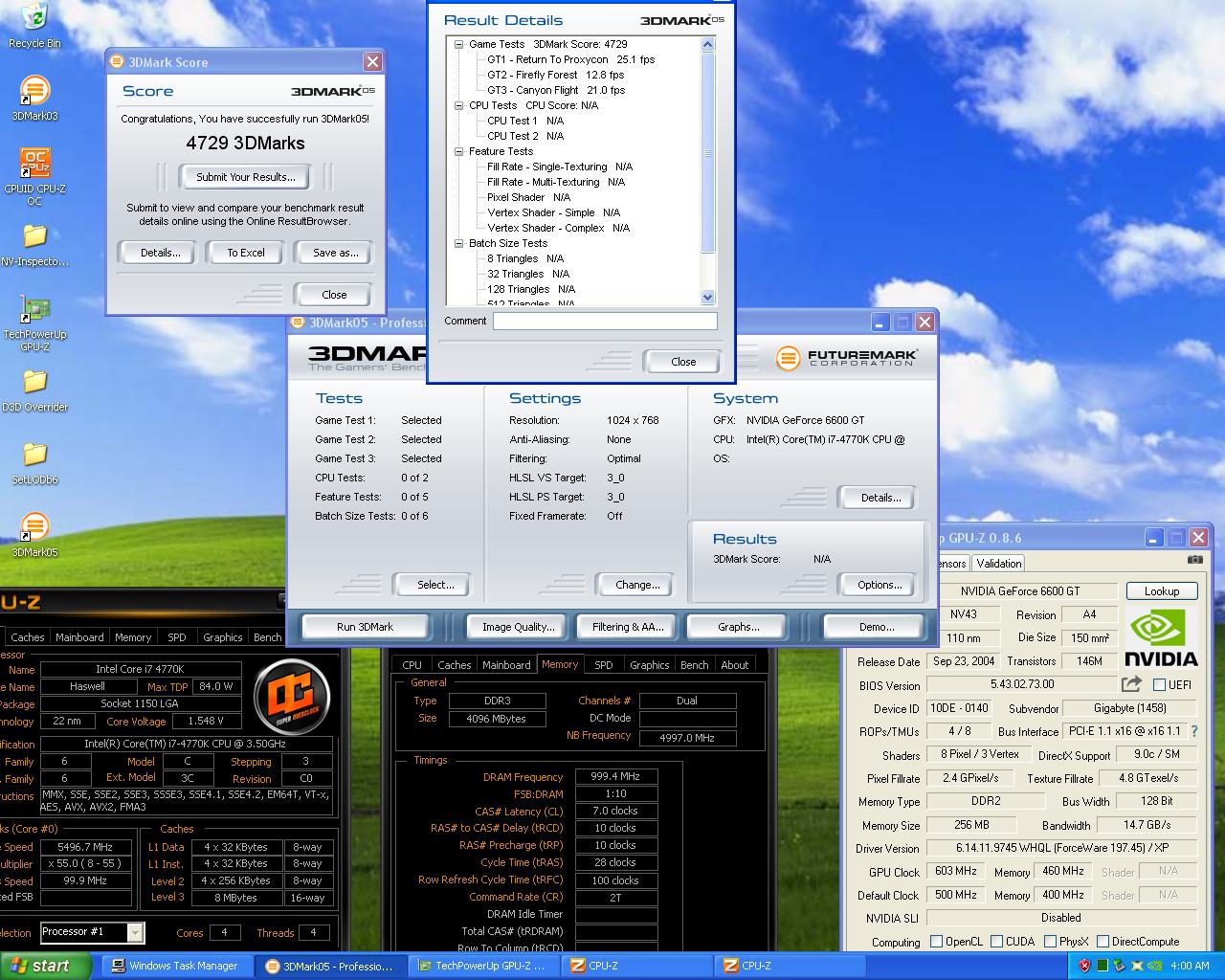This screenshot has width=1225, height=980.
Task: Toggle the OpenCL checkbox
Action: click(x=936, y=942)
